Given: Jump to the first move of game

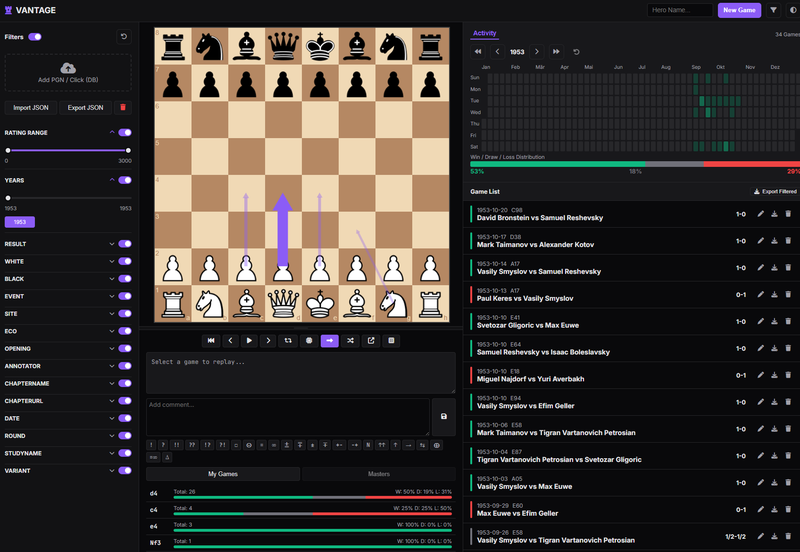Looking at the screenshot, I should pos(211,340).
